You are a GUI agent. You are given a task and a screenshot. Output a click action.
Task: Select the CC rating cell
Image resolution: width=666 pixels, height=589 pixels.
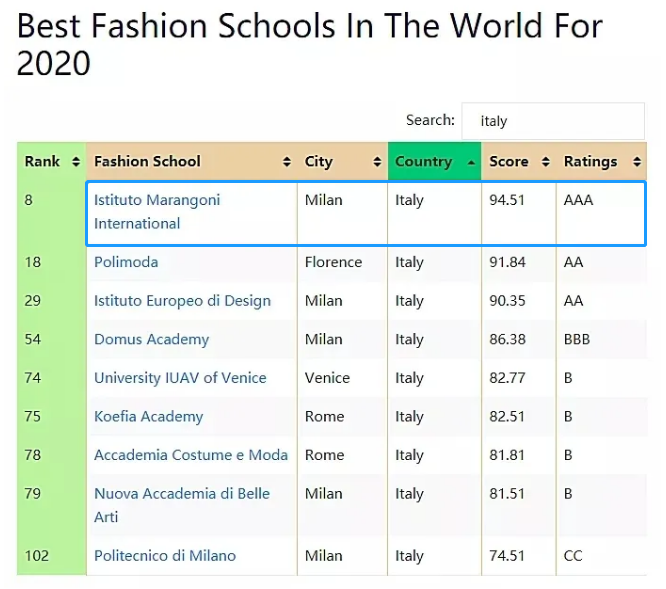click(x=601, y=555)
